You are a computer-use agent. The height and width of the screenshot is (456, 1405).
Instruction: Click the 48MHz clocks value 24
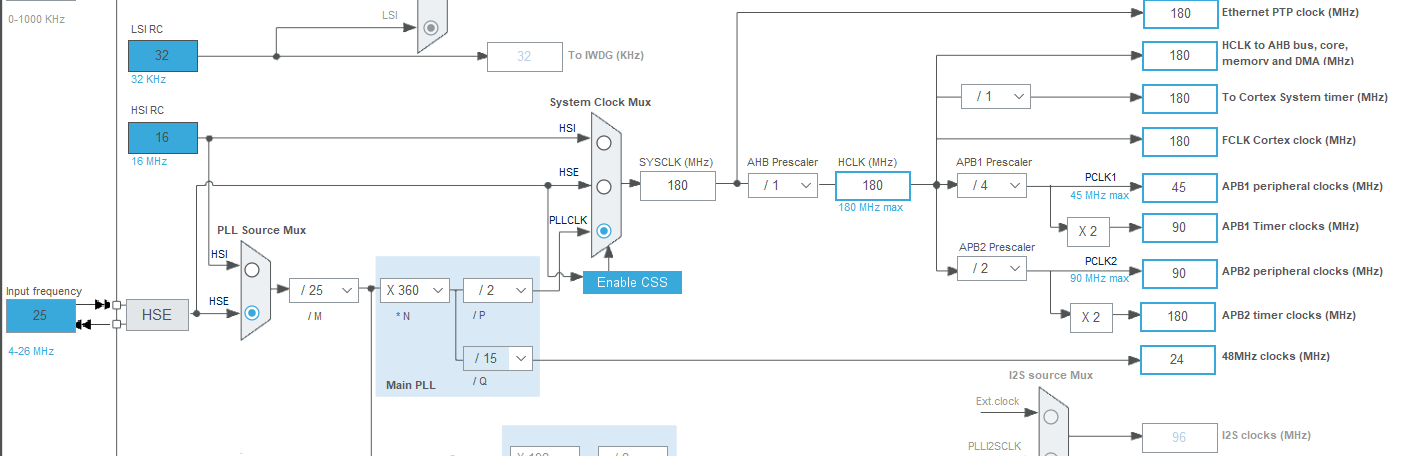(x=1179, y=358)
